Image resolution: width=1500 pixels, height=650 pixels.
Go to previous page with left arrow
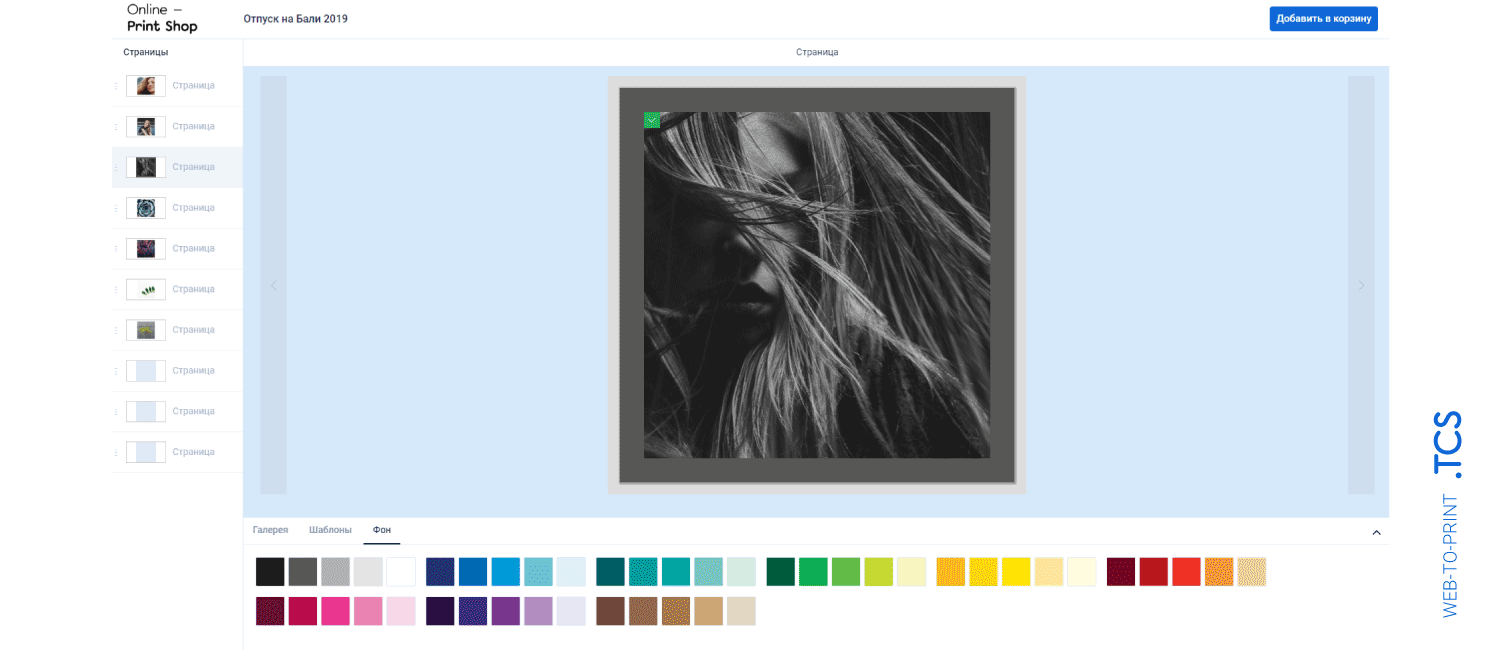click(x=273, y=285)
